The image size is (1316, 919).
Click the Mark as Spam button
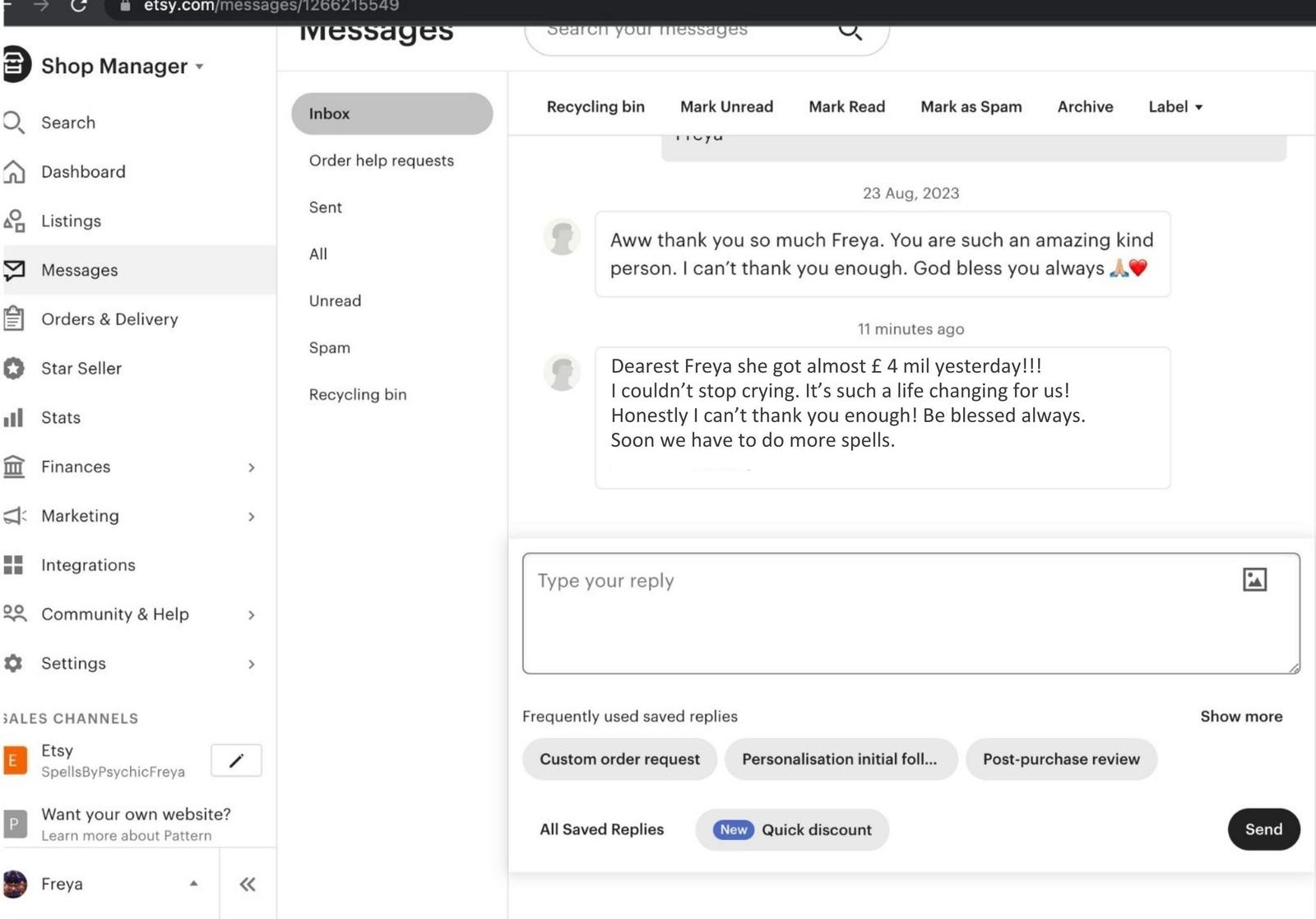point(971,107)
